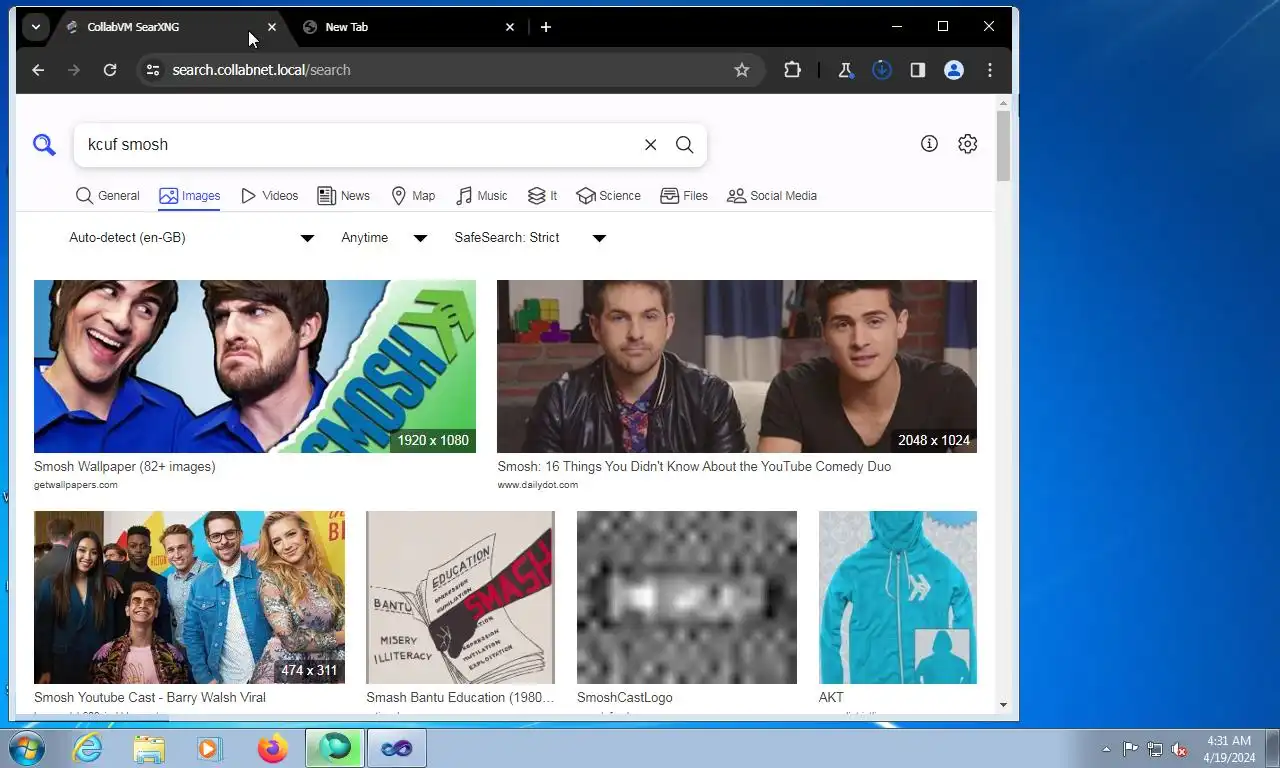Open the SmoshCastLogo image thumbnail
1280x768 pixels.
[687, 597]
